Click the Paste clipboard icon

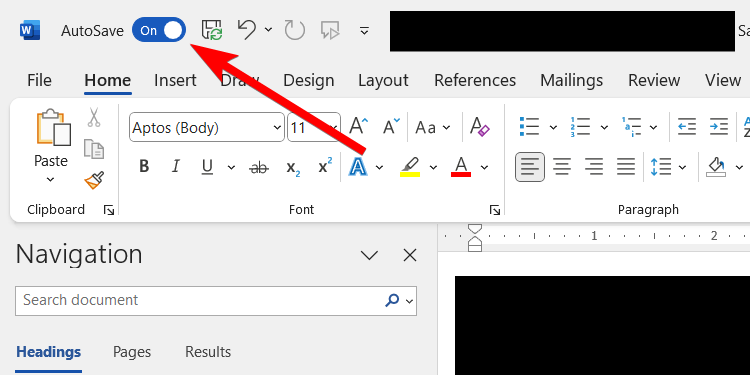coord(53,127)
